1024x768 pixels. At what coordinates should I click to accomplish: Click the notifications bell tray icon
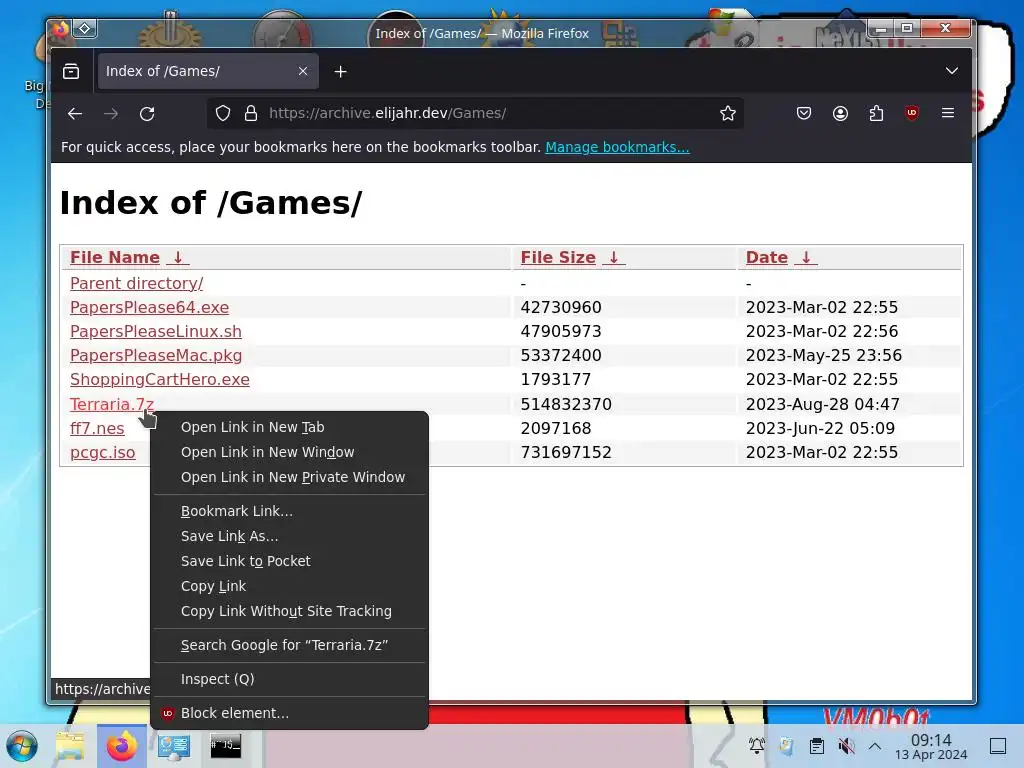tap(756, 746)
